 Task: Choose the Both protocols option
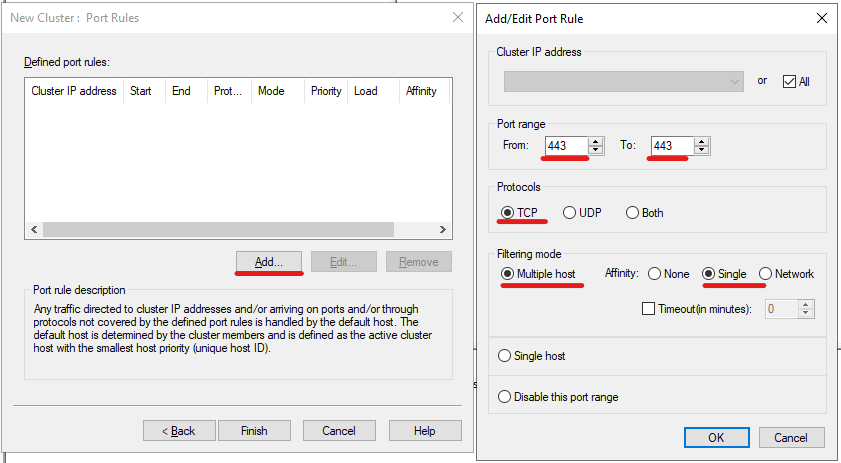point(632,213)
